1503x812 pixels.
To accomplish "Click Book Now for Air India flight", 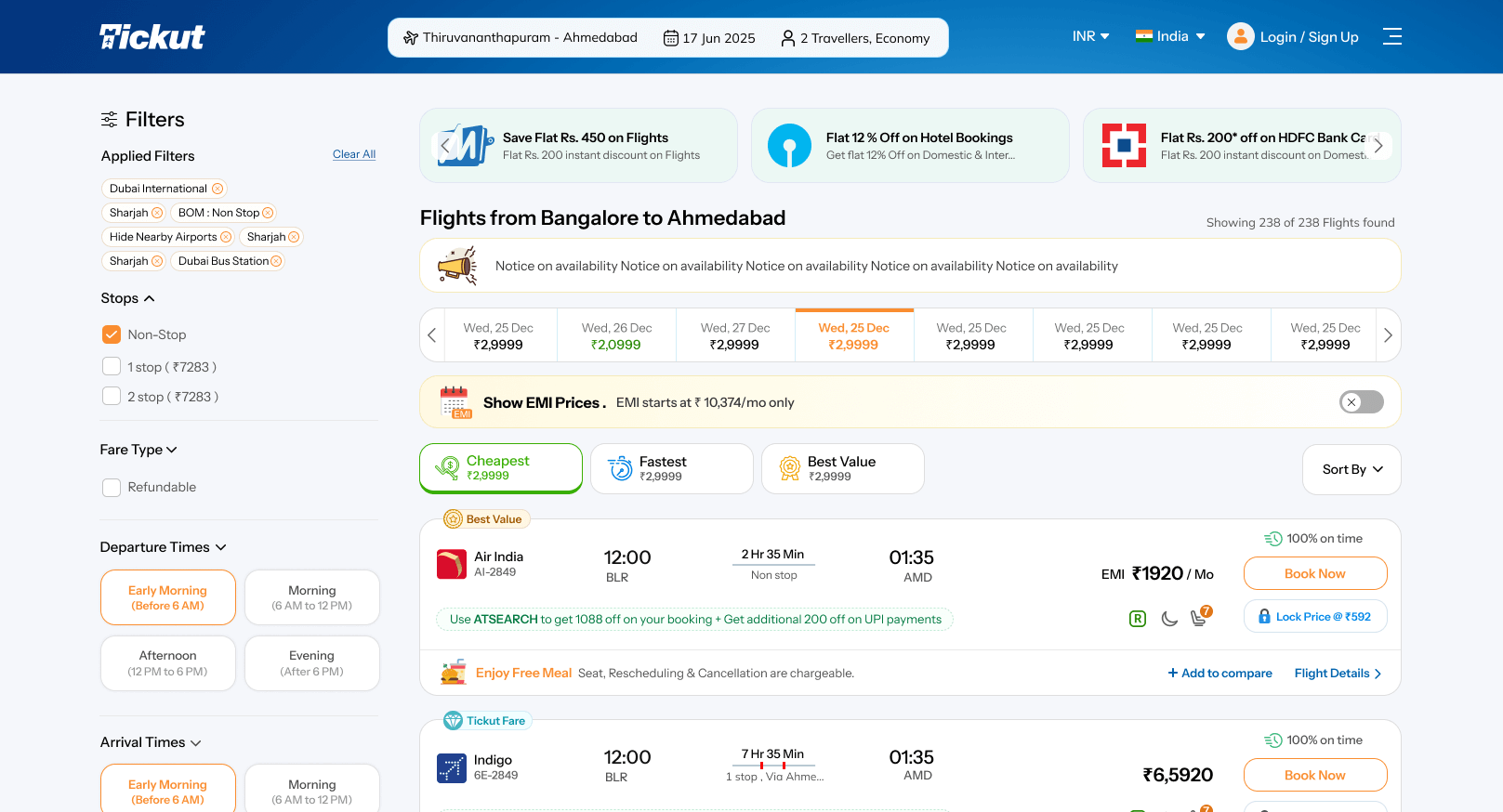I will pos(1315,573).
